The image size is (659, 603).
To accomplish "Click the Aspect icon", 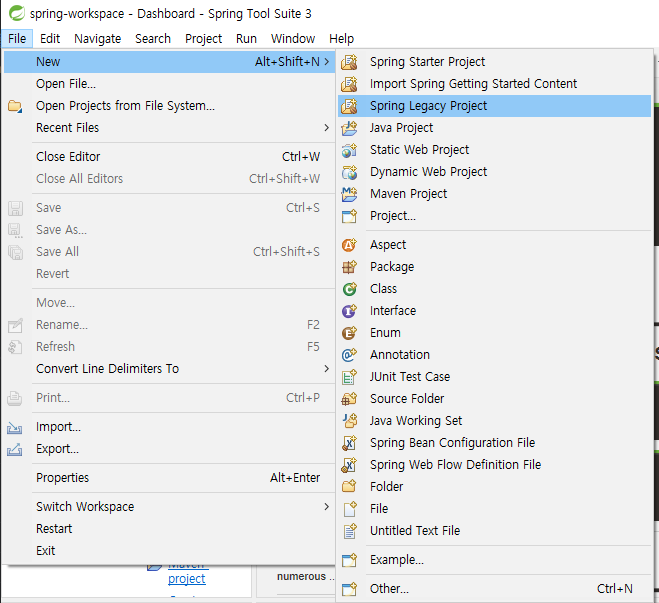I will tap(349, 245).
